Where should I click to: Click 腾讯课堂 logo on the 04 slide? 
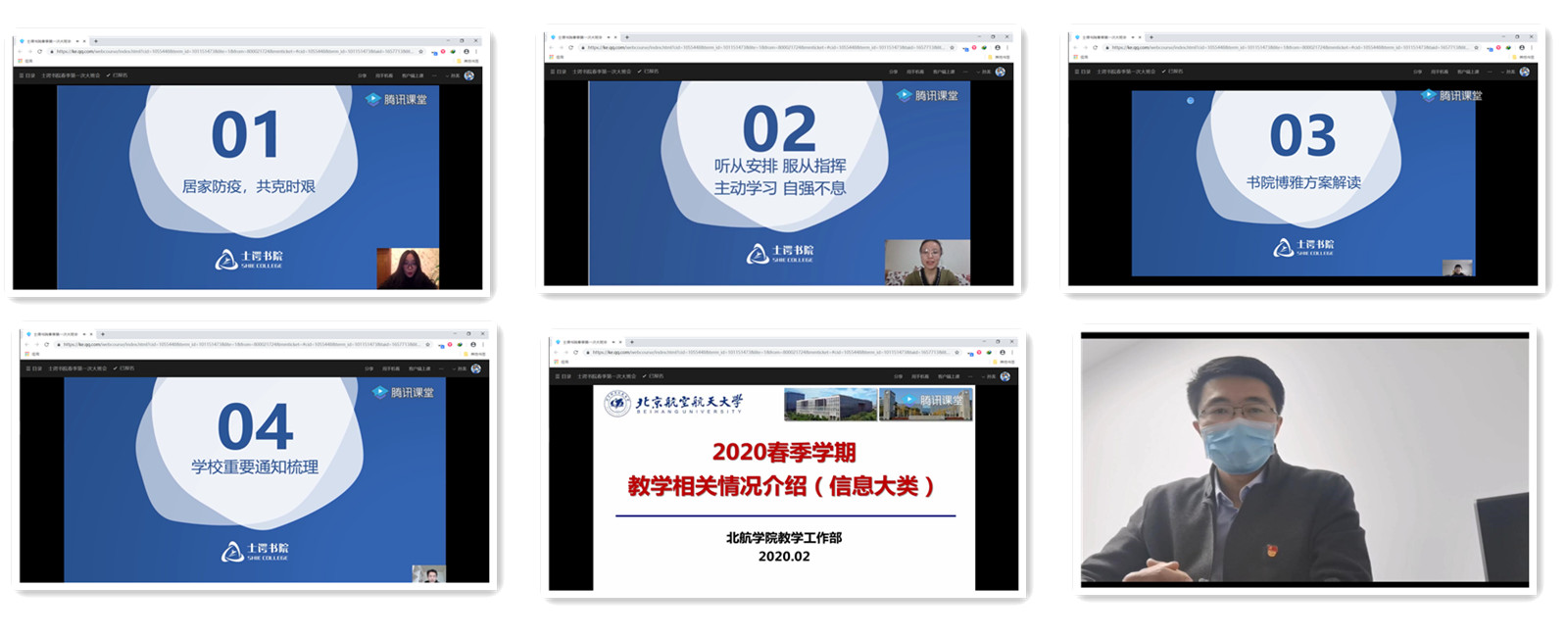[404, 392]
